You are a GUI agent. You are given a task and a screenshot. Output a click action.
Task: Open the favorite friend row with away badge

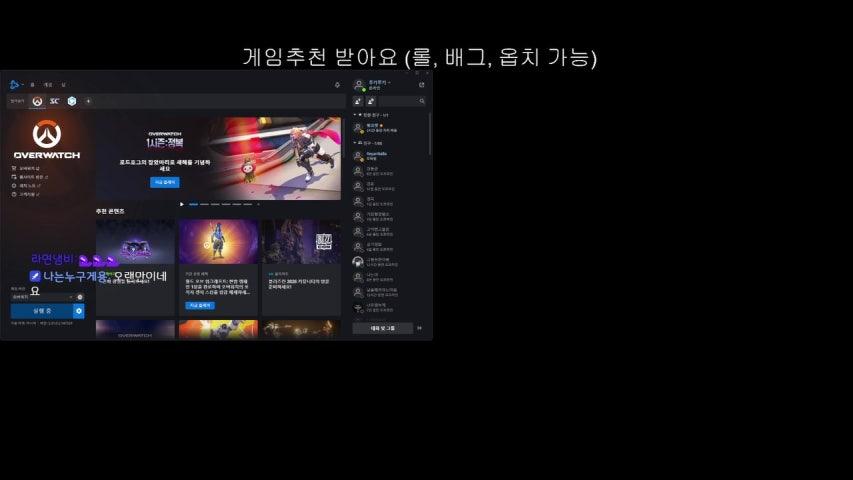389,128
